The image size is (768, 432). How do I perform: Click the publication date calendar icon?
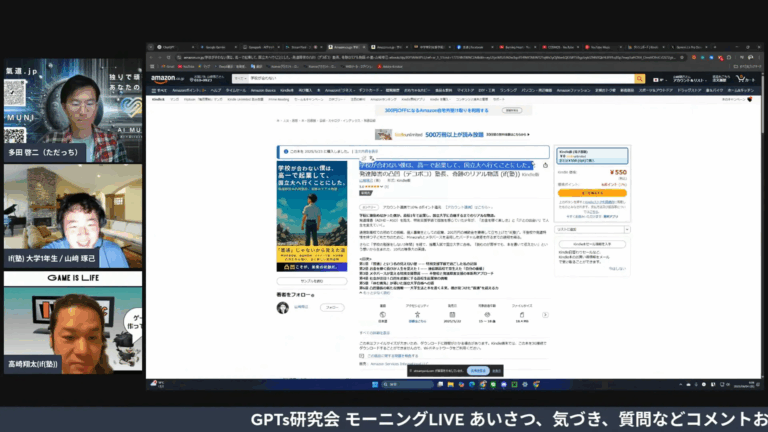coord(452,314)
